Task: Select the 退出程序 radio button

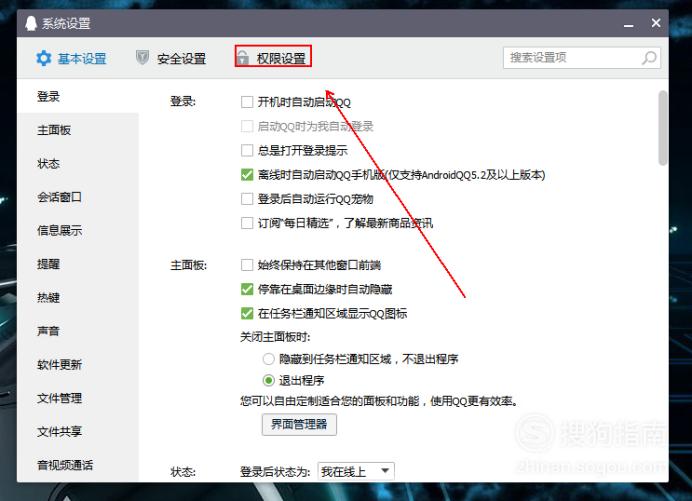Action: tap(268, 380)
